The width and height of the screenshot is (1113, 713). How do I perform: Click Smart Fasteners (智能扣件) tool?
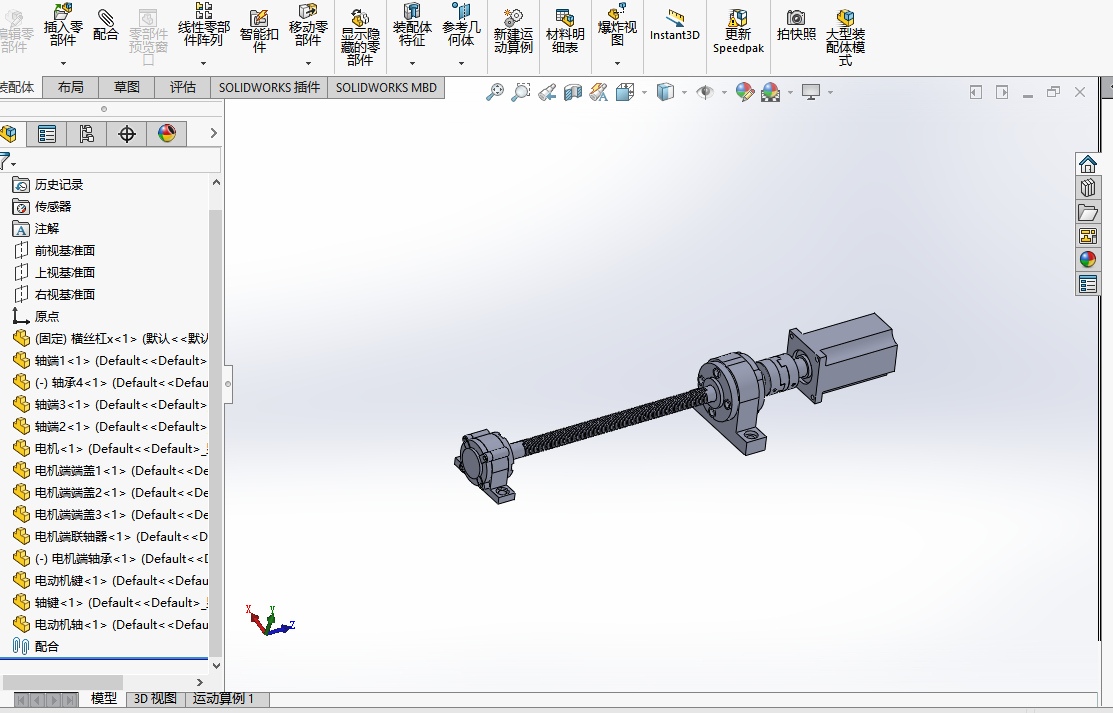click(x=259, y=32)
